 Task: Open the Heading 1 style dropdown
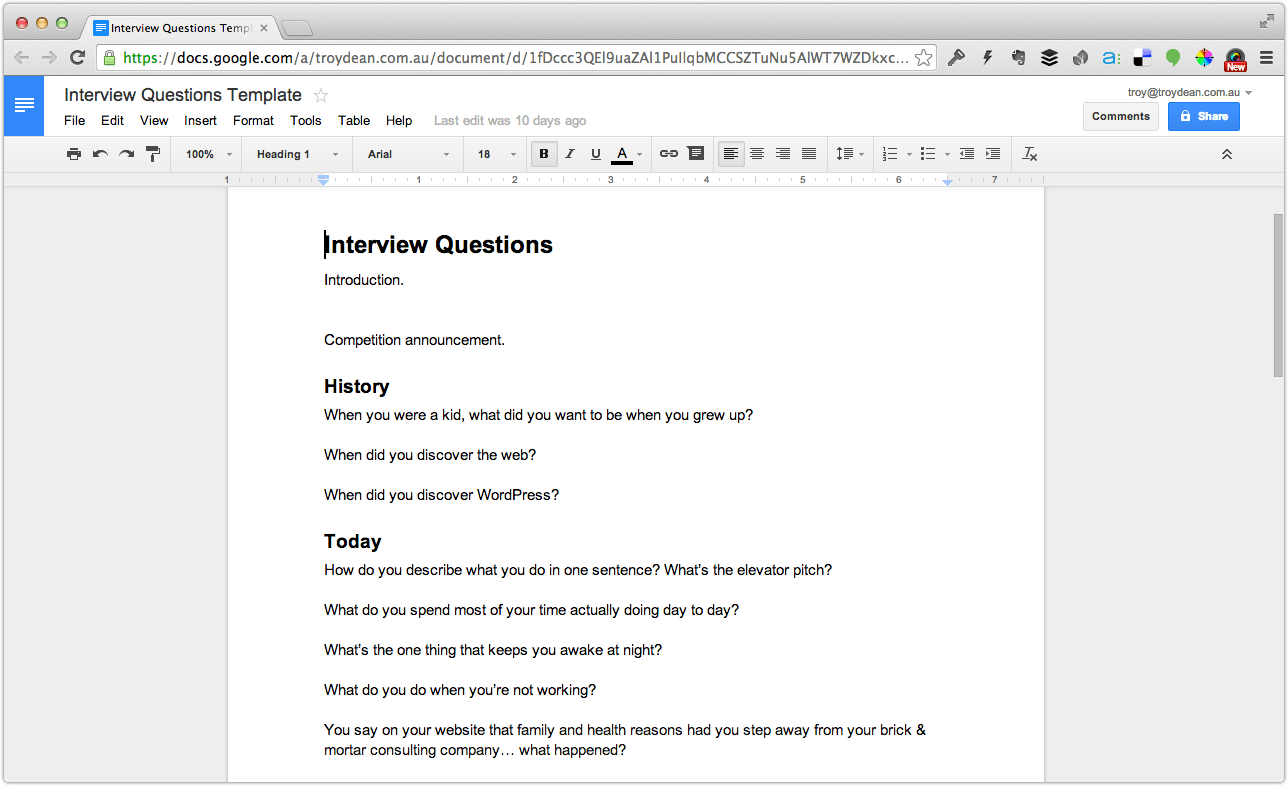point(297,154)
